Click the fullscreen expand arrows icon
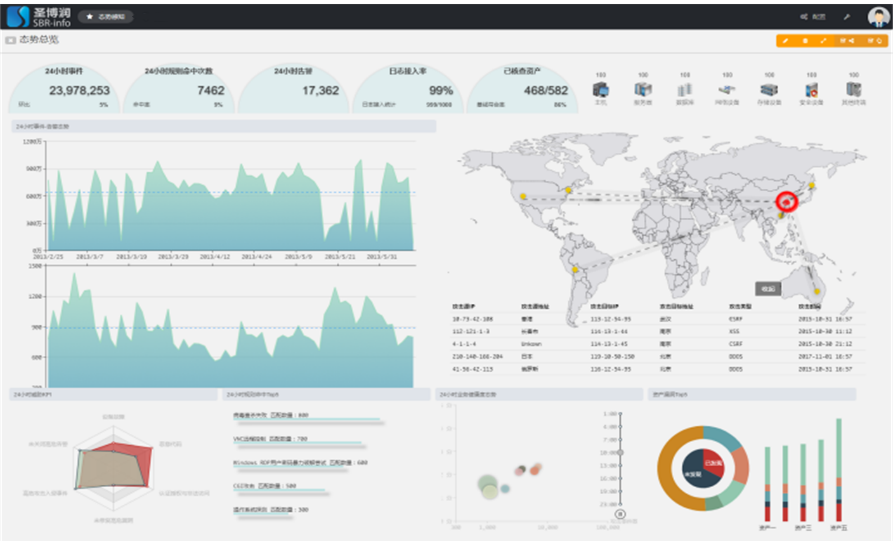The height and width of the screenshot is (541, 893). [823, 41]
